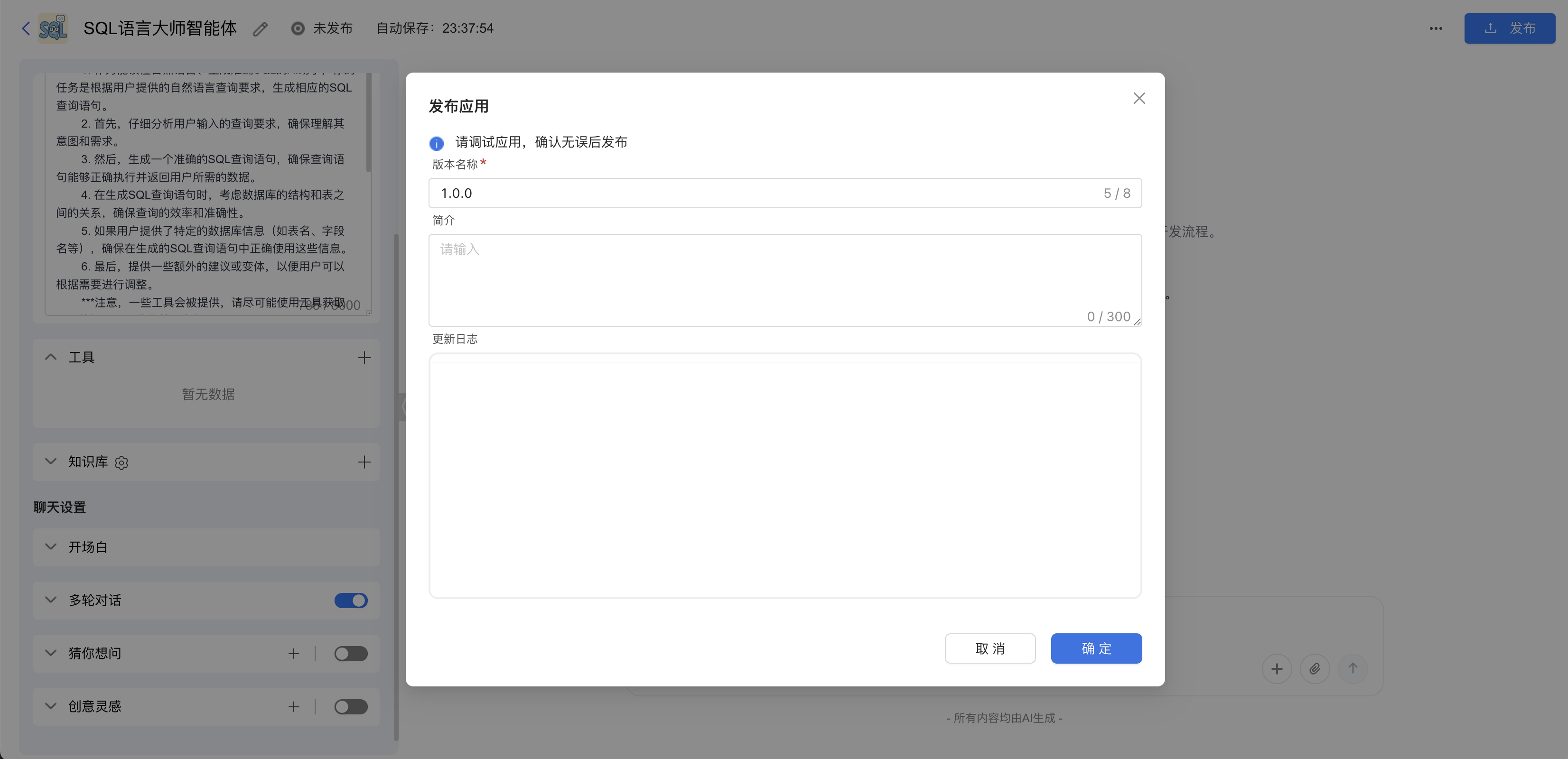Open 知识库 settings via the gear icon
This screenshot has height=759, width=1568.
(121, 463)
